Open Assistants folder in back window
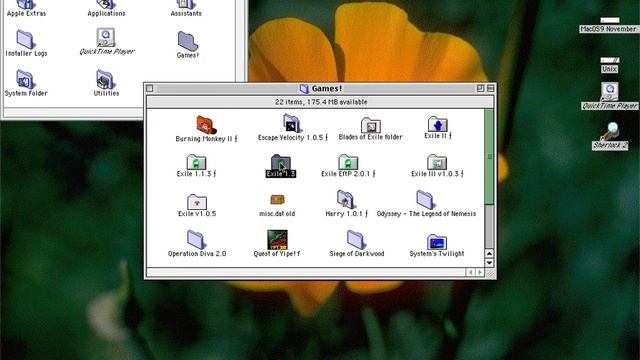Image resolution: width=640 pixels, height=360 pixels. coord(186,4)
